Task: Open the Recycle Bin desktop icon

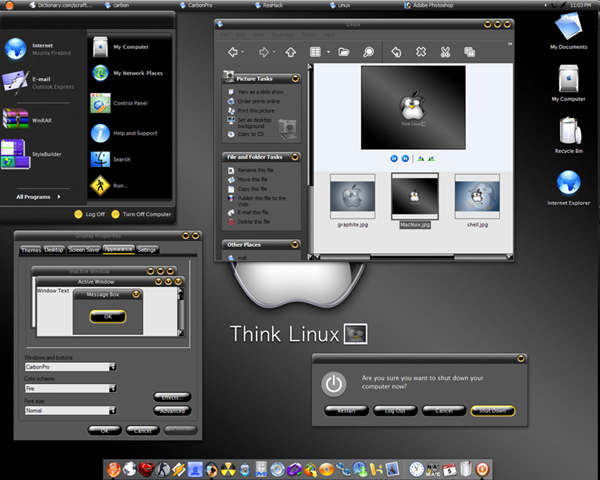Action: pyautogui.click(x=569, y=136)
